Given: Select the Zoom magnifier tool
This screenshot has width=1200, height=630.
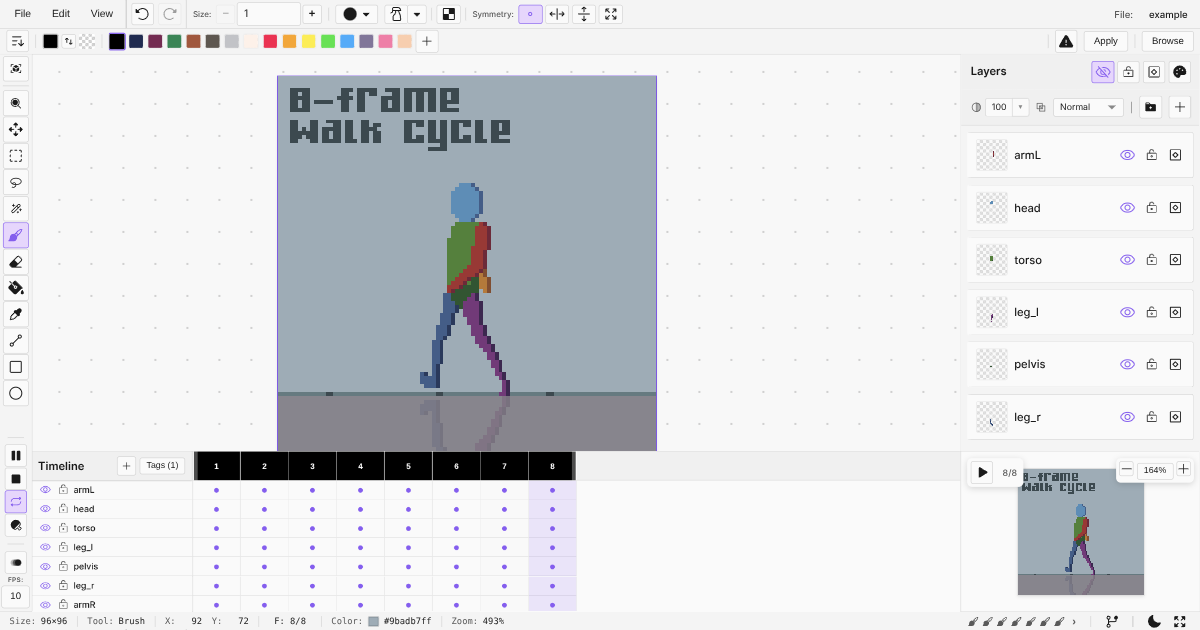Looking at the screenshot, I should coord(16,102).
